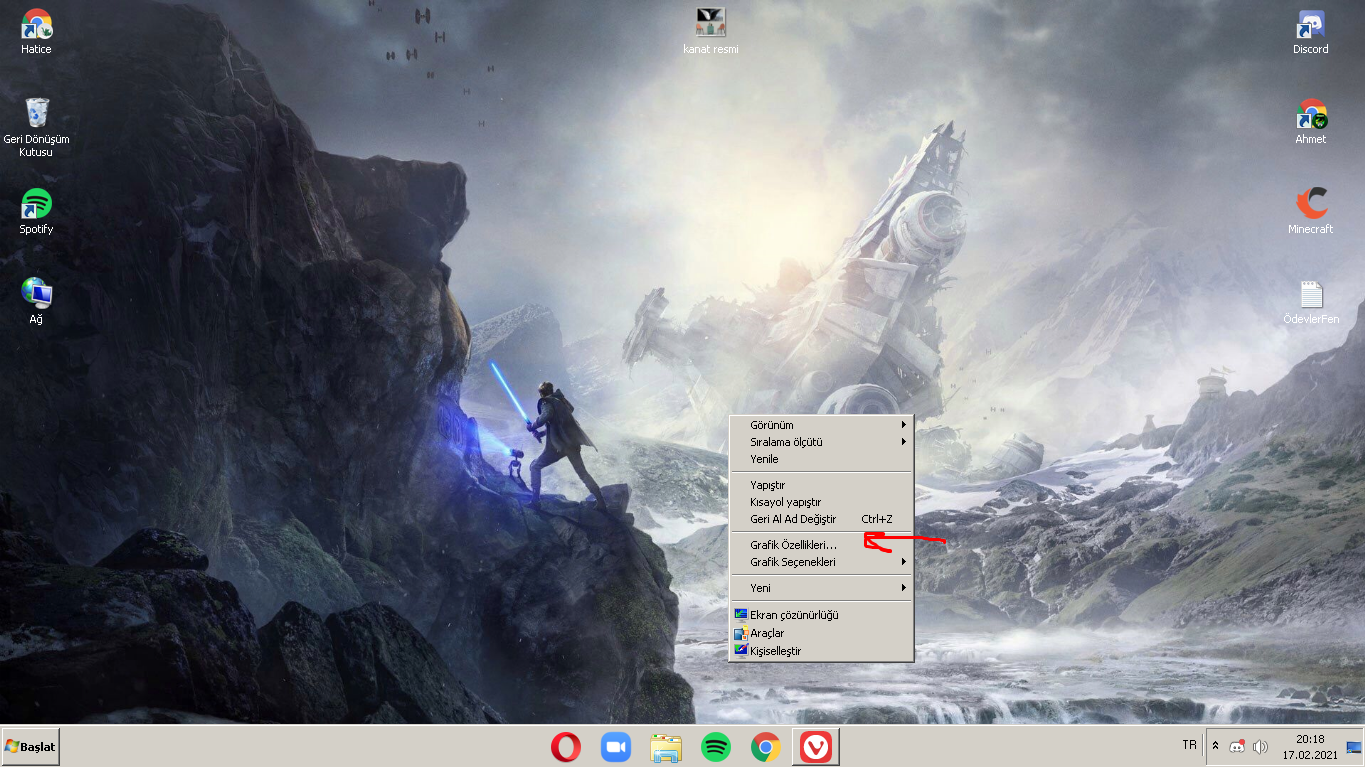Image resolution: width=1365 pixels, height=767 pixels.
Task: Open Ekran çözünürlüğü from the context menu
Action: (x=822, y=615)
